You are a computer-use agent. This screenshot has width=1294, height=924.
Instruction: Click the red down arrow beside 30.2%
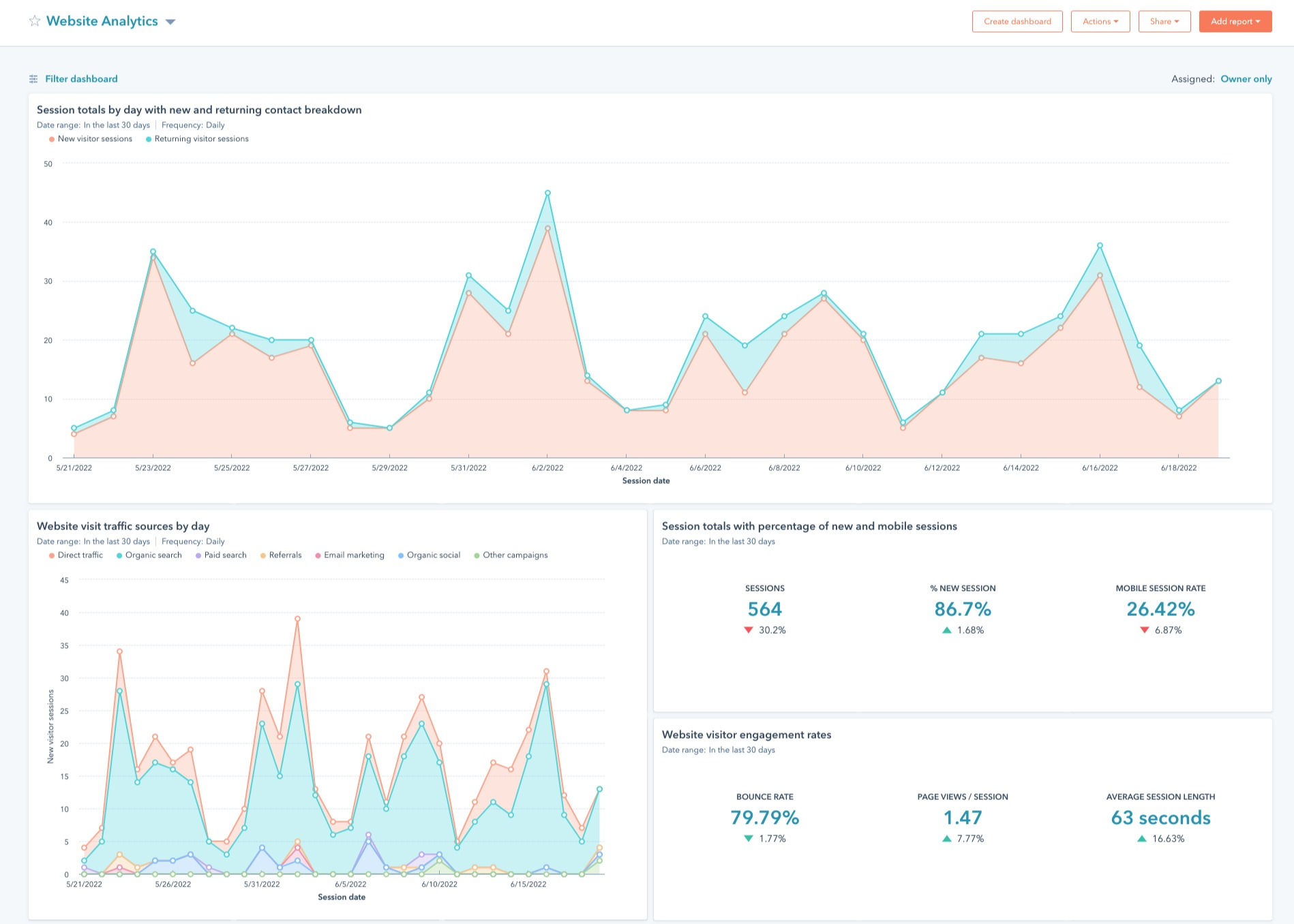(x=749, y=630)
